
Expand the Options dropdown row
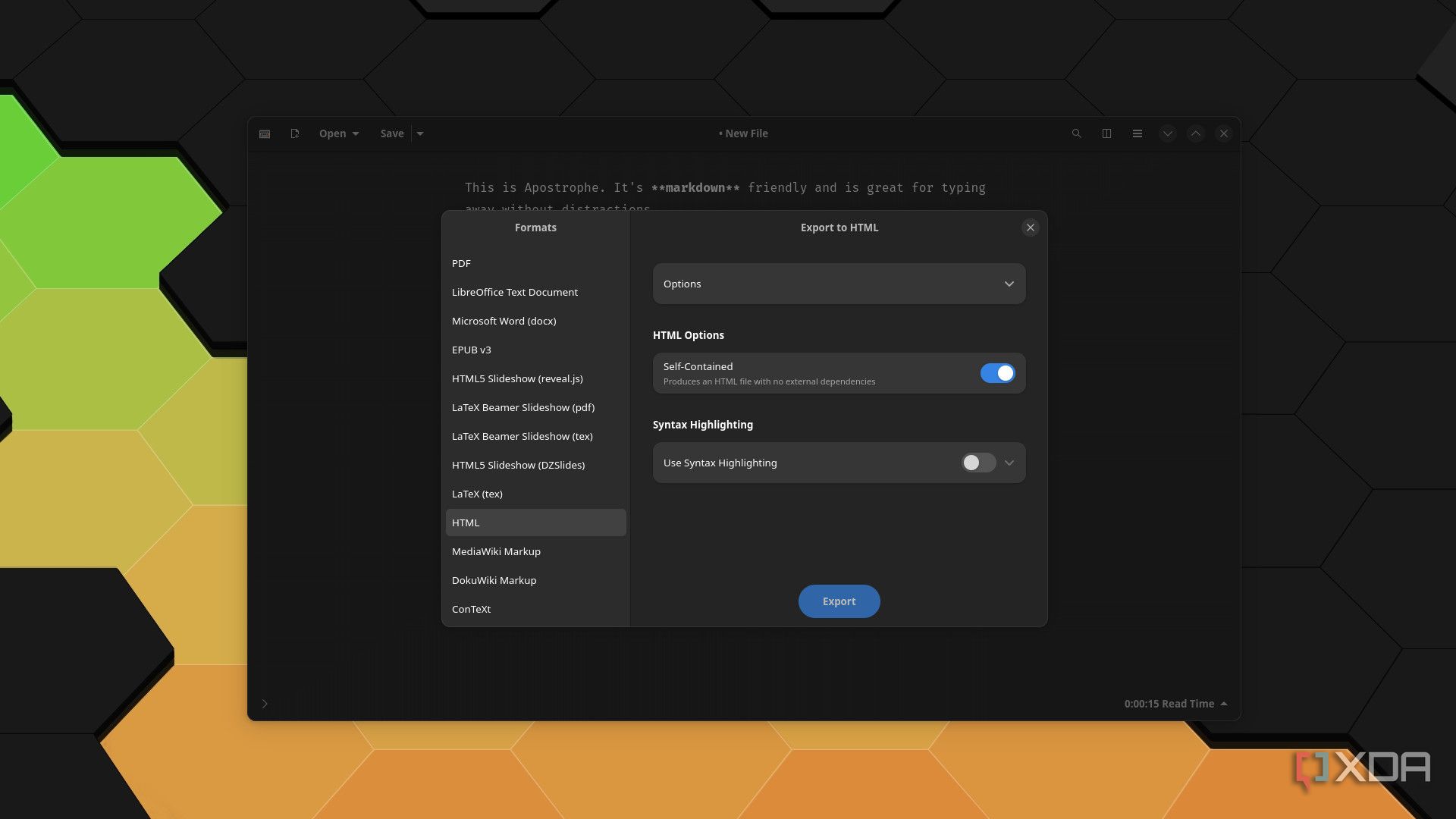click(x=839, y=284)
